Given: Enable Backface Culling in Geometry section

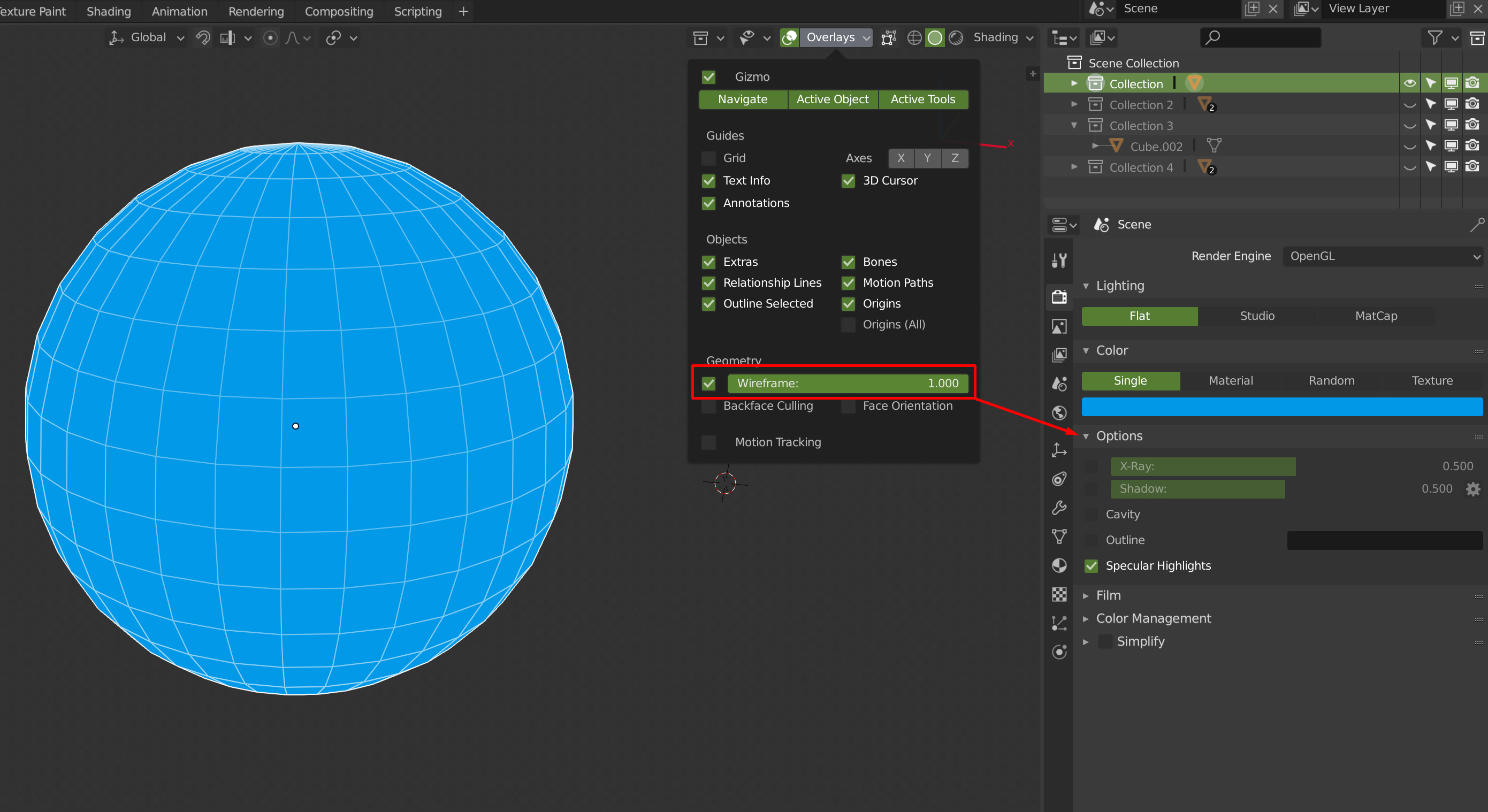Looking at the screenshot, I should pyautogui.click(x=708, y=406).
